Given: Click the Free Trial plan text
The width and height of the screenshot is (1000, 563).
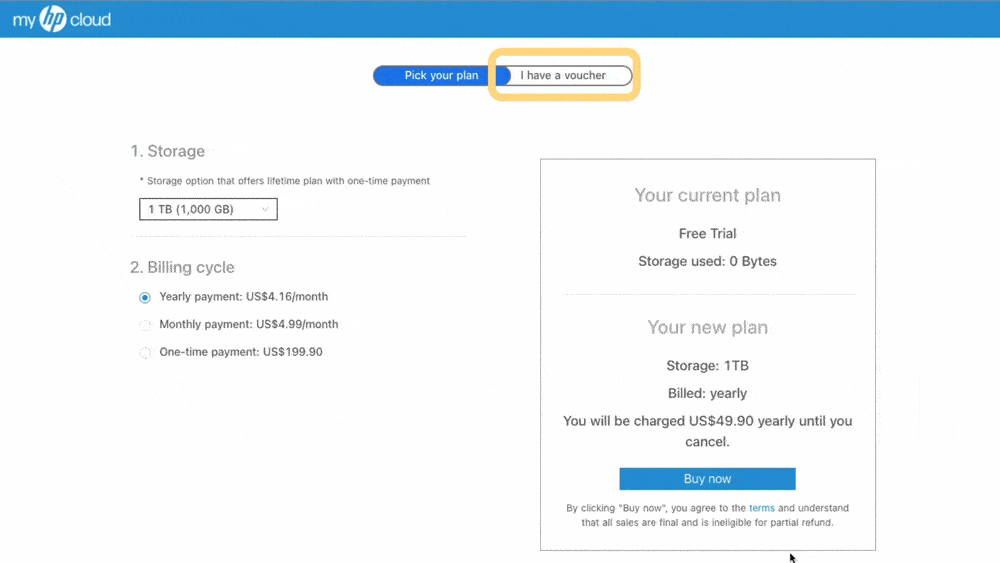Looking at the screenshot, I should [707, 233].
